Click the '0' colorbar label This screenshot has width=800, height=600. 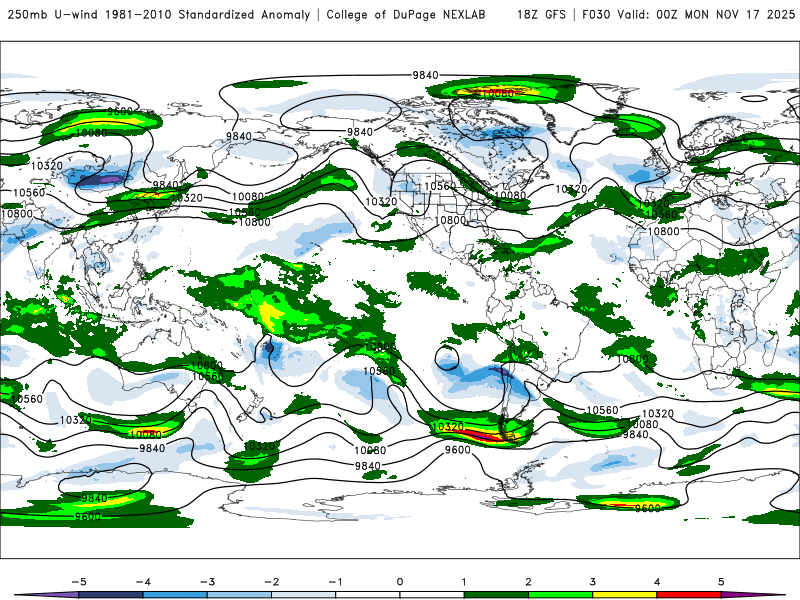[x=400, y=582]
